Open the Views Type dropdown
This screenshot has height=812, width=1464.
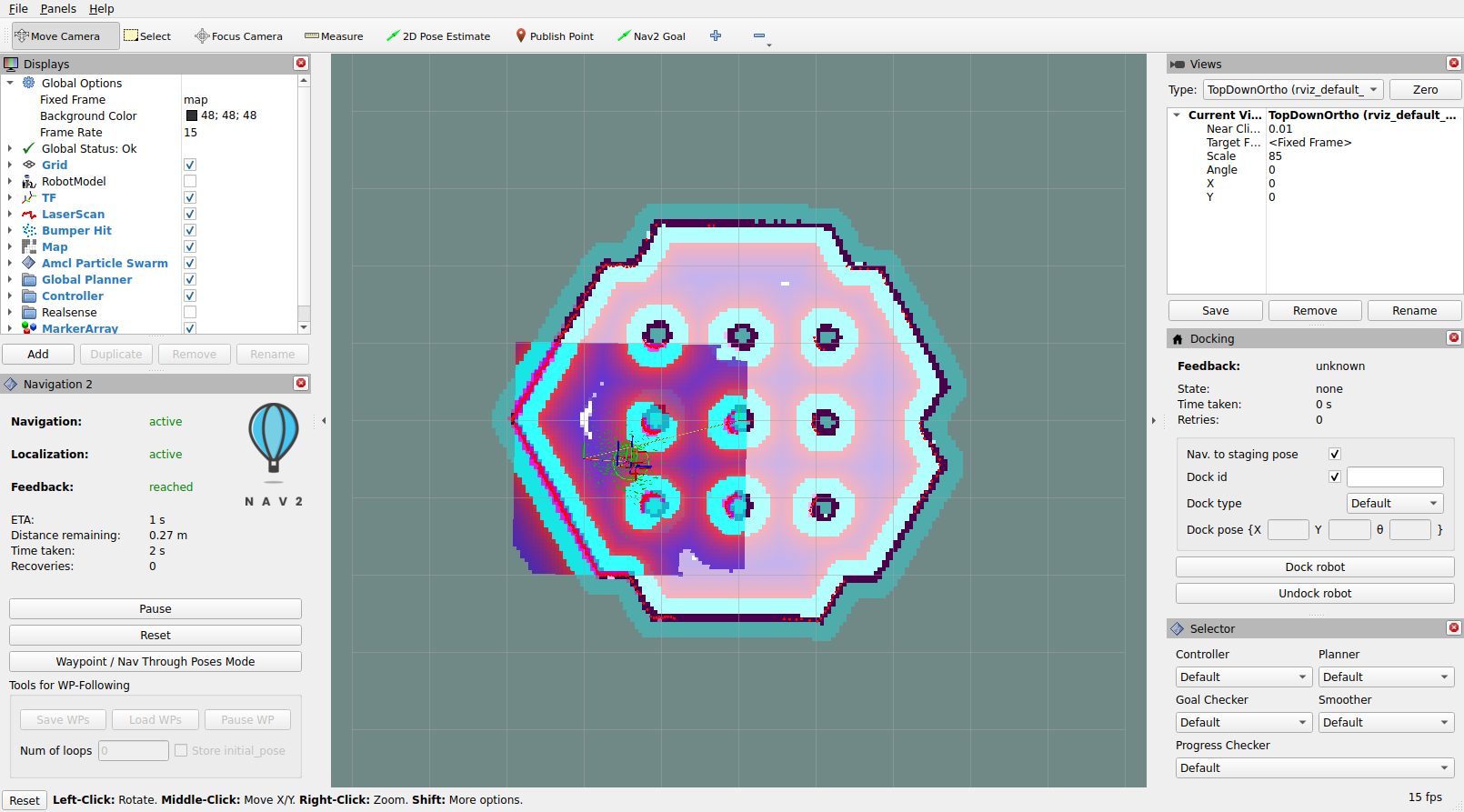(x=1292, y=90)
